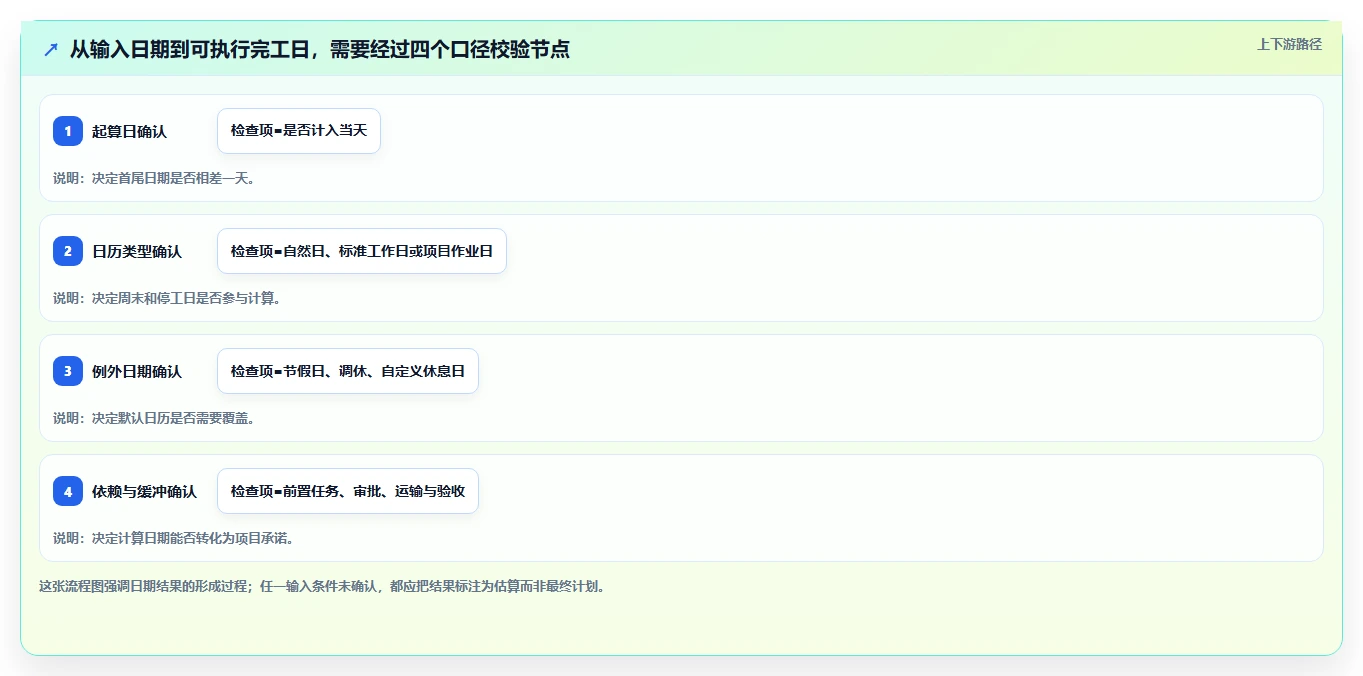Click the step 2 number badge

click(68, 251)
